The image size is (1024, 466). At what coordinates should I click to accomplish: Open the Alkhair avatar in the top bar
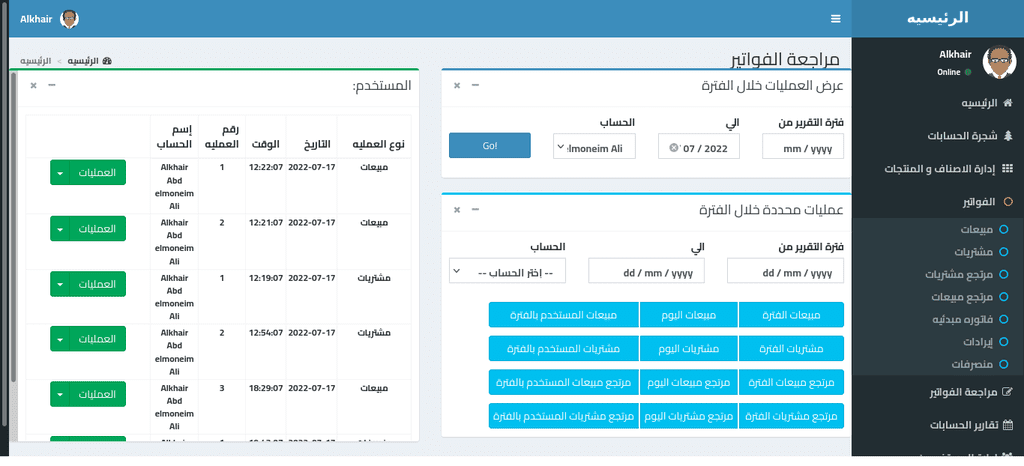coord(69,19)
